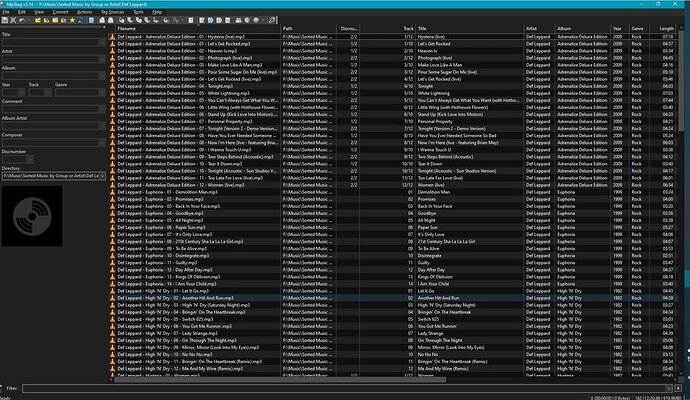Open the Composer field dropdown arrow
The image size is (690, 400).
(102, 143)
